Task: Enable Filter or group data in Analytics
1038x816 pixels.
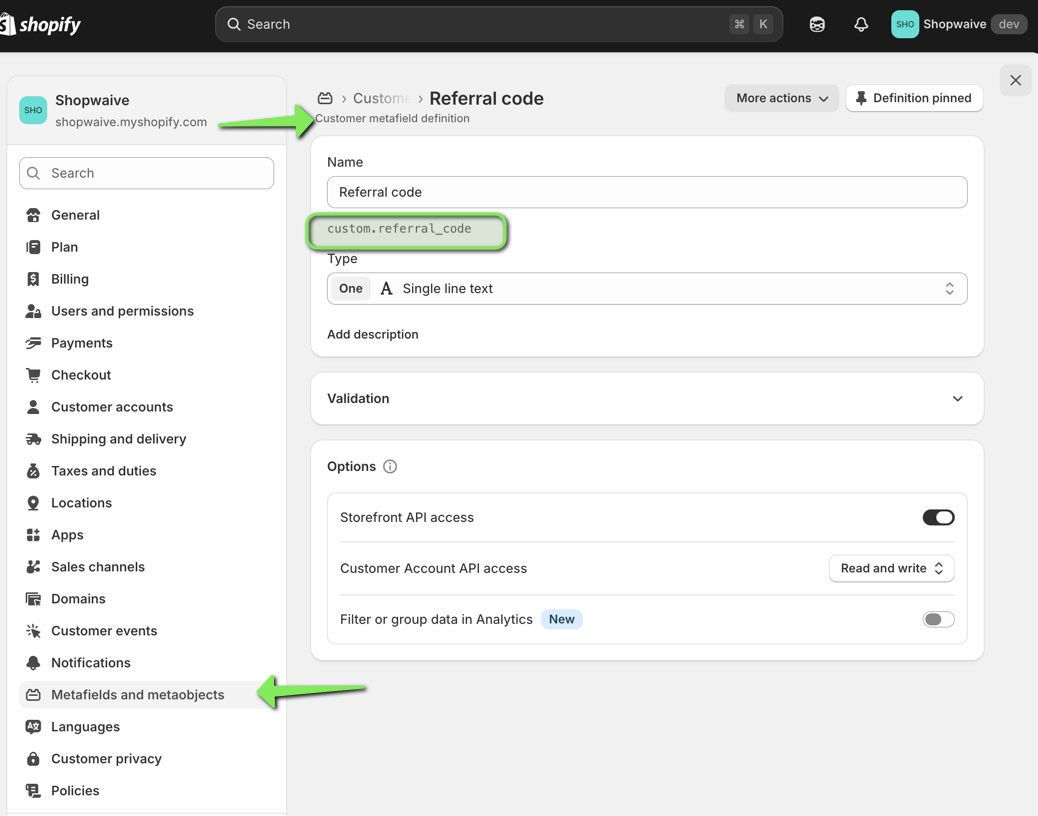Action: 938,620
